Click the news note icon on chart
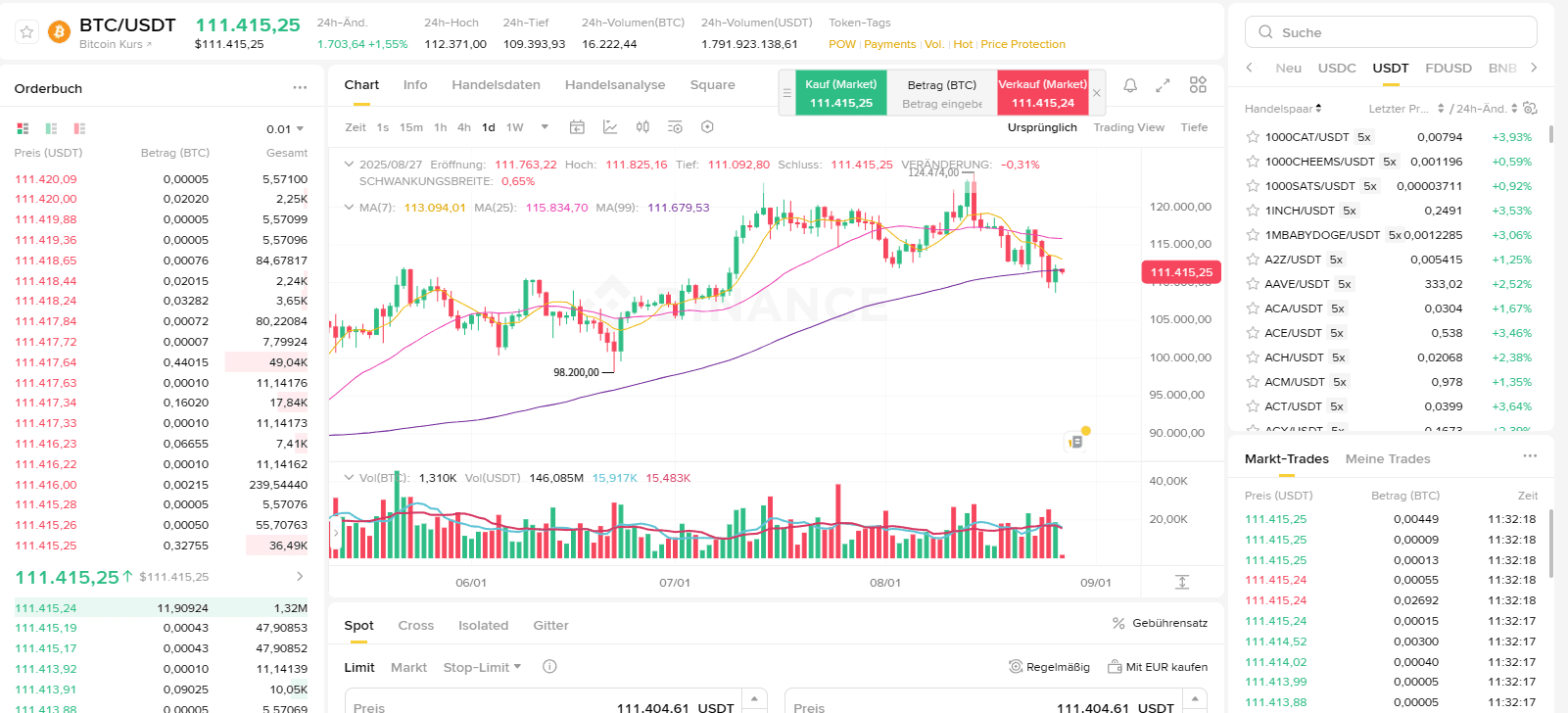 [1075, 442]
